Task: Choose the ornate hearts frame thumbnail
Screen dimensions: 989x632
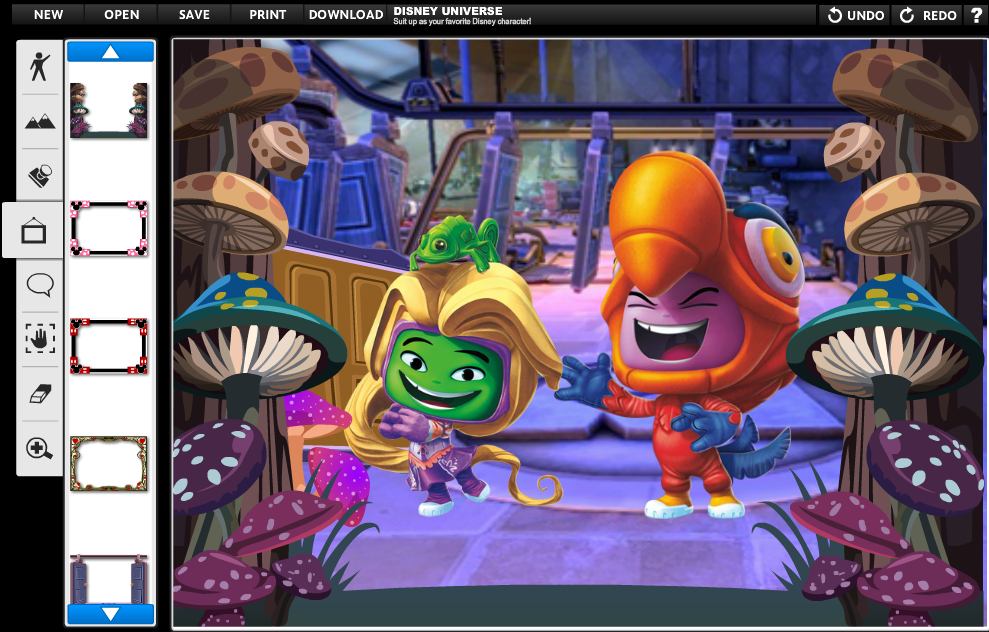Action: point(108,464)
